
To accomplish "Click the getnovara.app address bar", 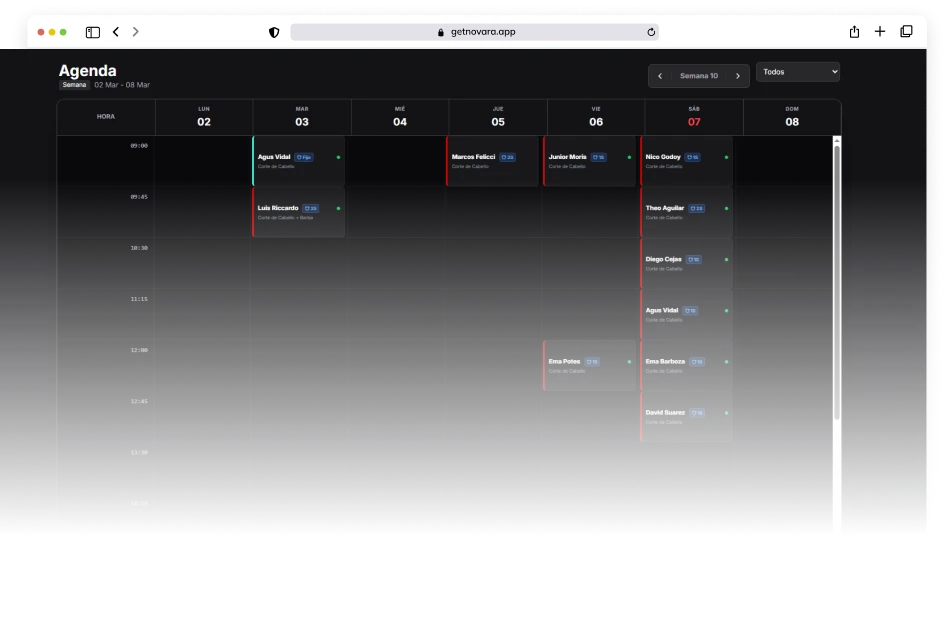I will click(474, 32).
